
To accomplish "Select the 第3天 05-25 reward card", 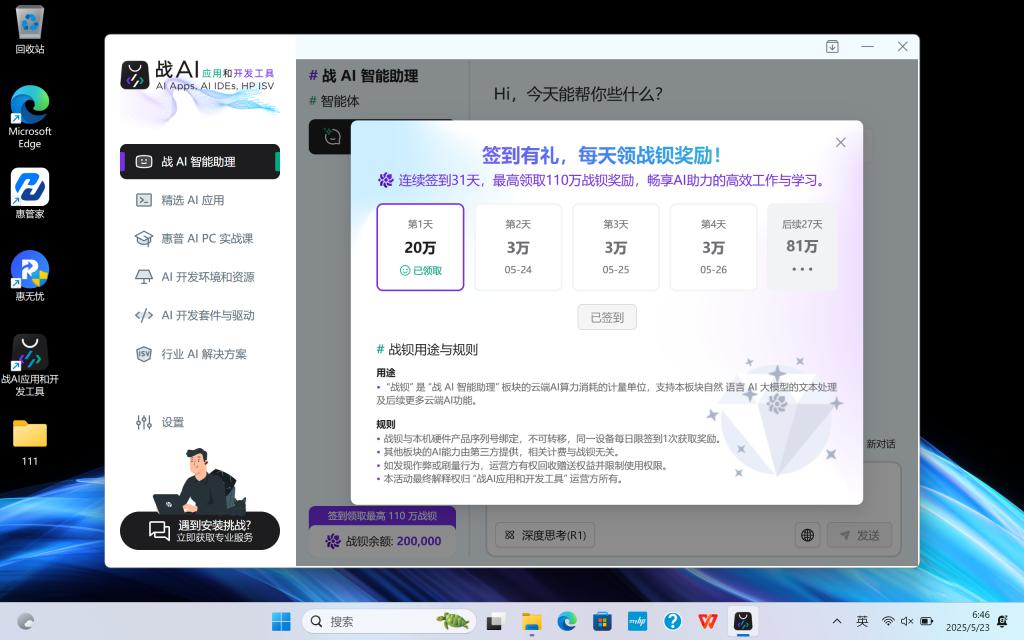I will [x=616, y=247].
